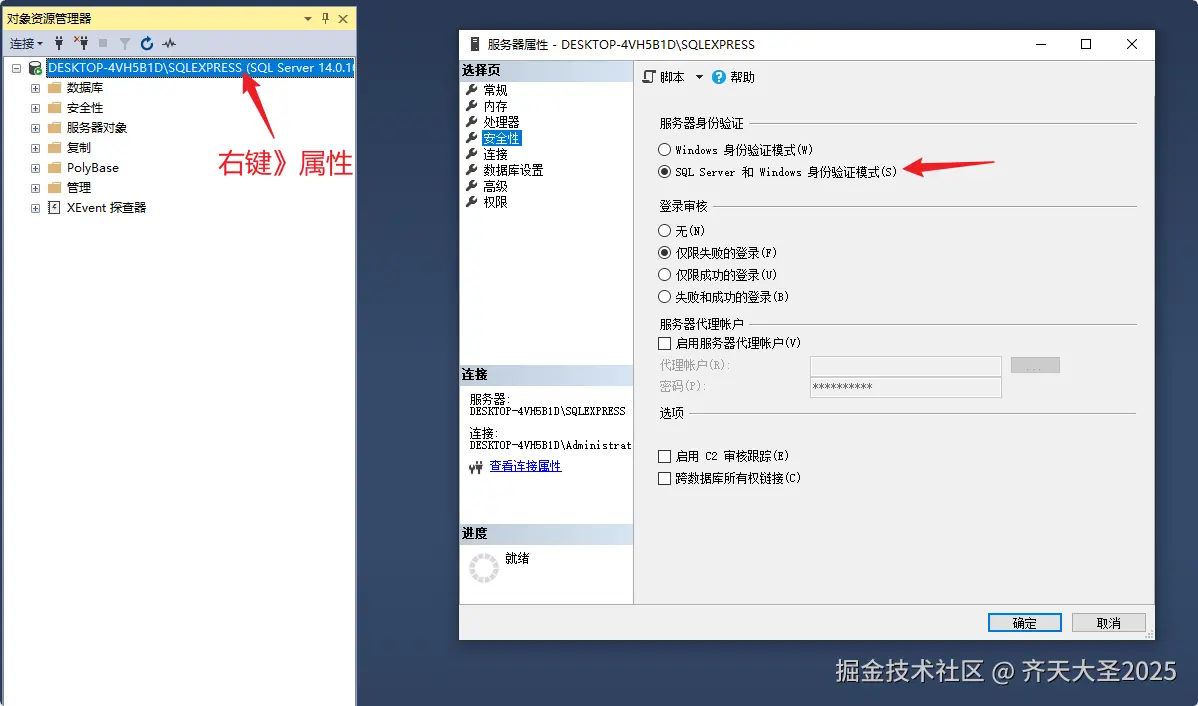Refresh the Object Explorer tree
This screenshot has width=1198, height=706.
pos(147,44)
